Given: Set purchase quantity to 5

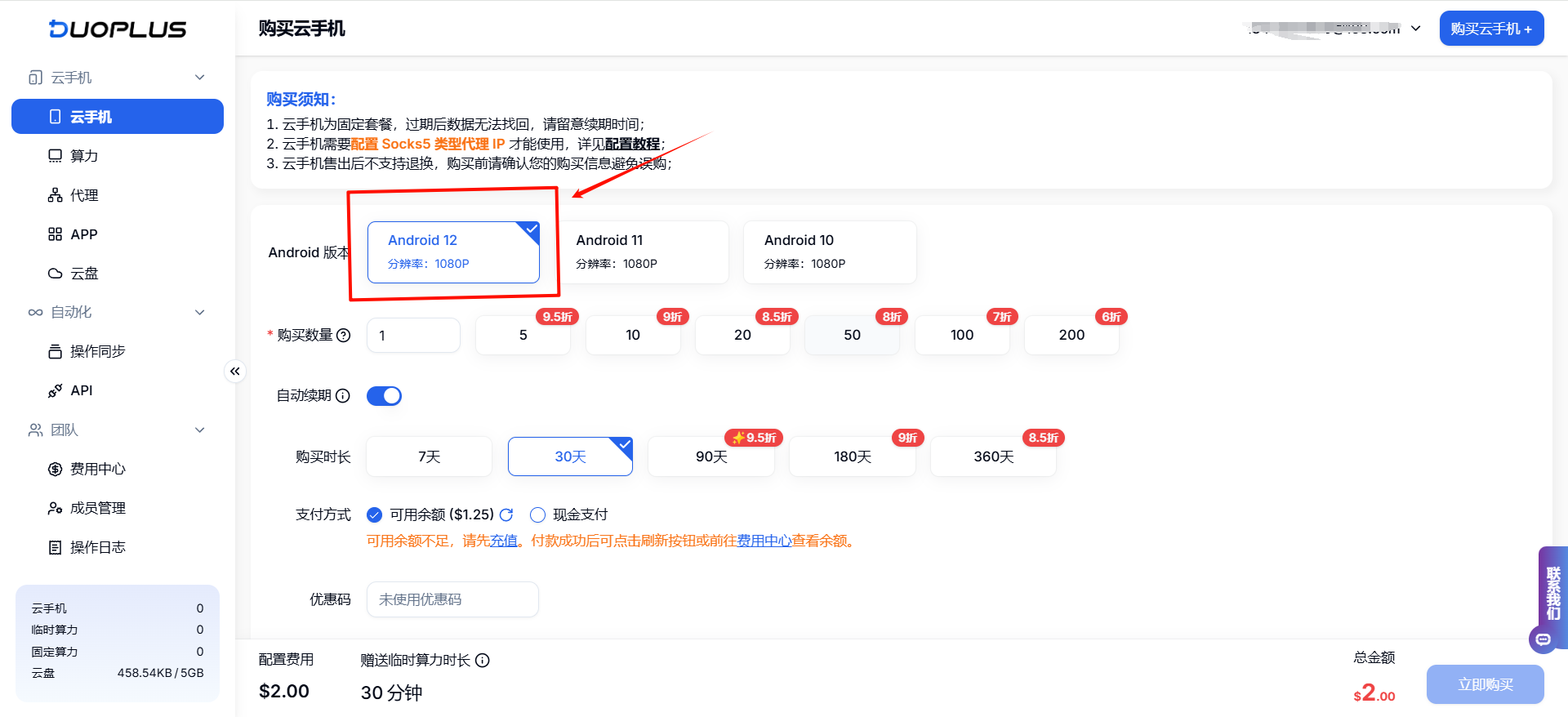Looking at the screenshot, I should pyautogui.click(x=523, y=335).
